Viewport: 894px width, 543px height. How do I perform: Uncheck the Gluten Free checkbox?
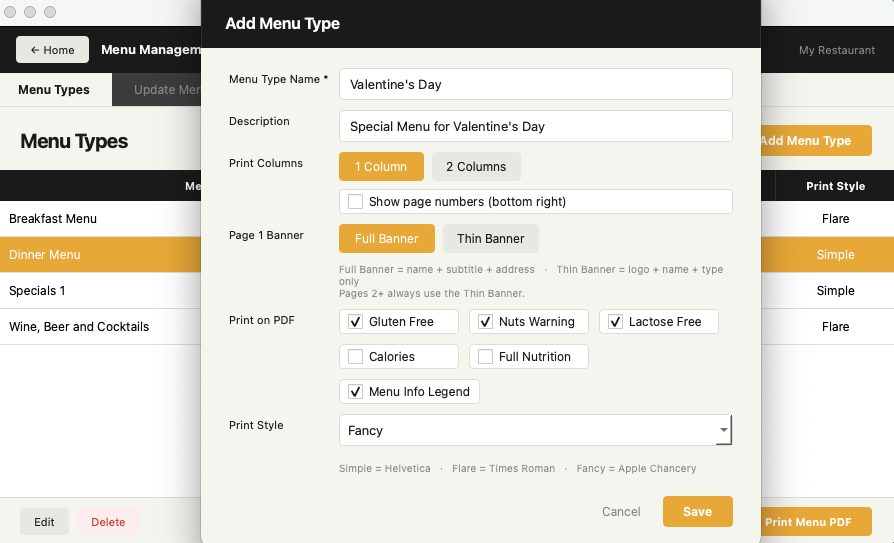pos(355,322)
